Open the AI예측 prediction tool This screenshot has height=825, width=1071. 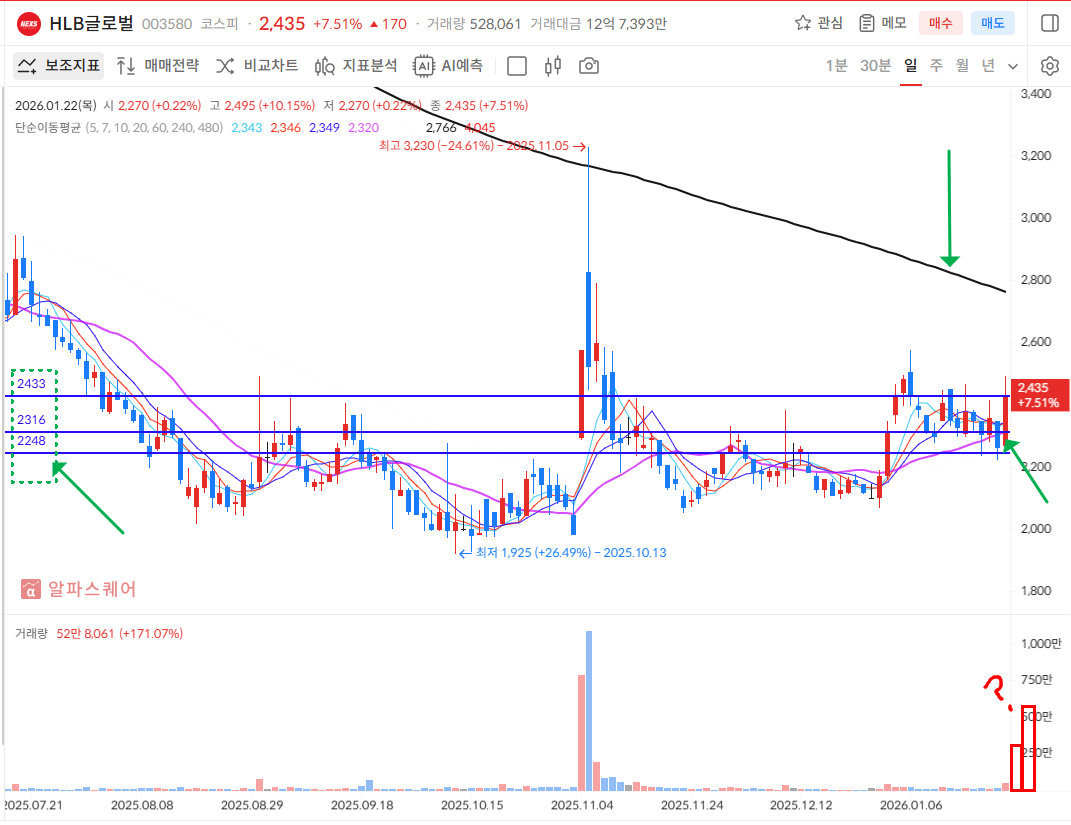point(449,66)
